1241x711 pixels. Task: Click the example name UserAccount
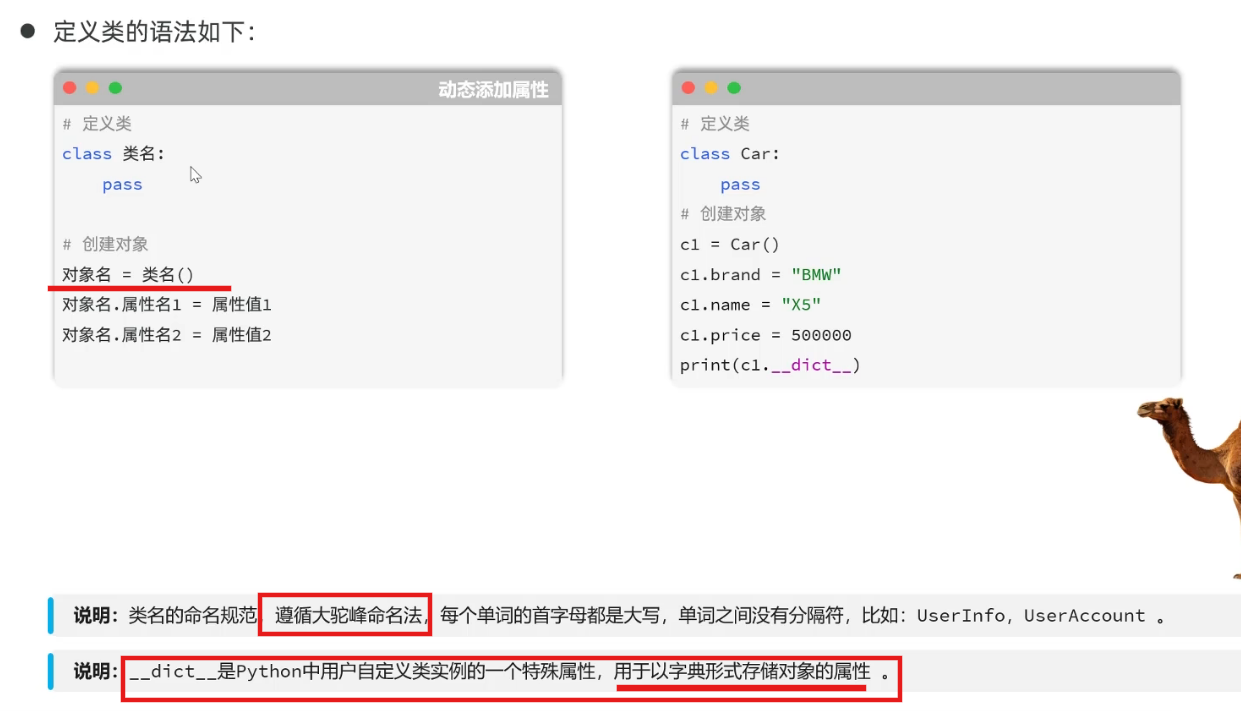point(1084,616)
